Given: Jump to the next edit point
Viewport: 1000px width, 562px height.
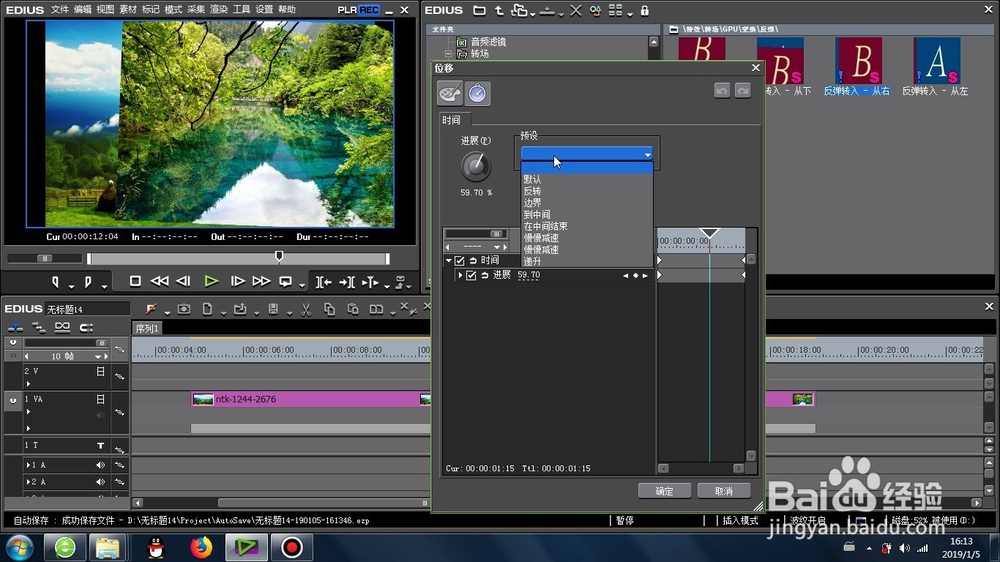Looking at the screenshot, I should (347, 282).
